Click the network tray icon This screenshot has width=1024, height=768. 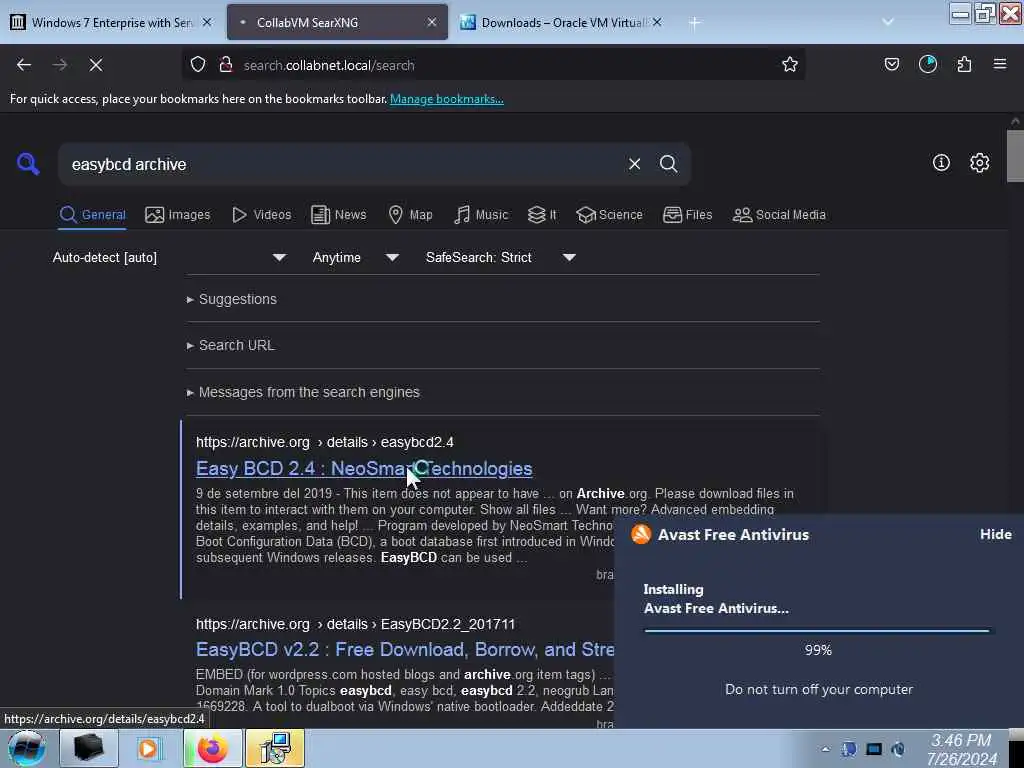click(x=874, y=749)
